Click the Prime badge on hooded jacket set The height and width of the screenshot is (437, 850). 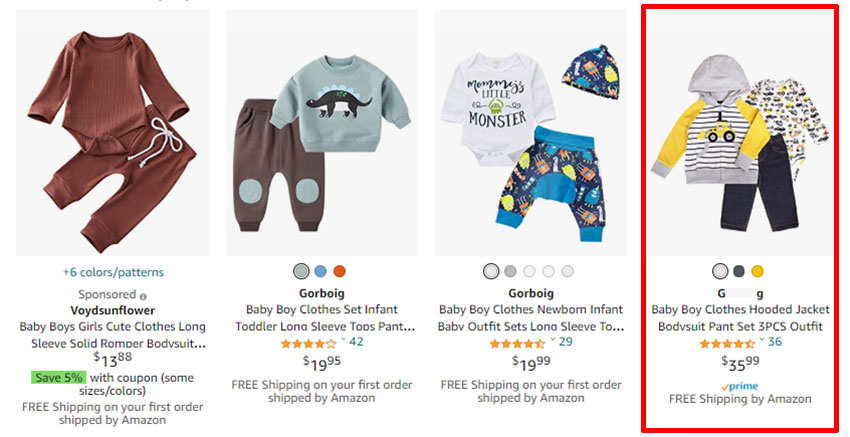(740, 386)
